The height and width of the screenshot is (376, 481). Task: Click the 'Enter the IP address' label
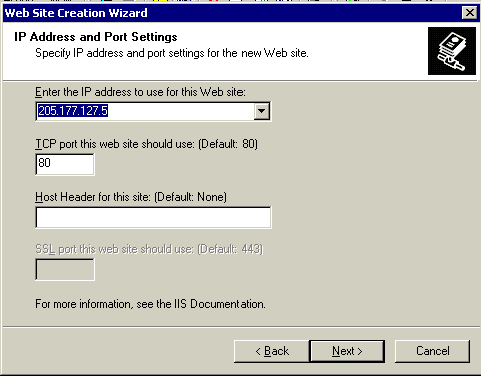(x=140, y=92)
